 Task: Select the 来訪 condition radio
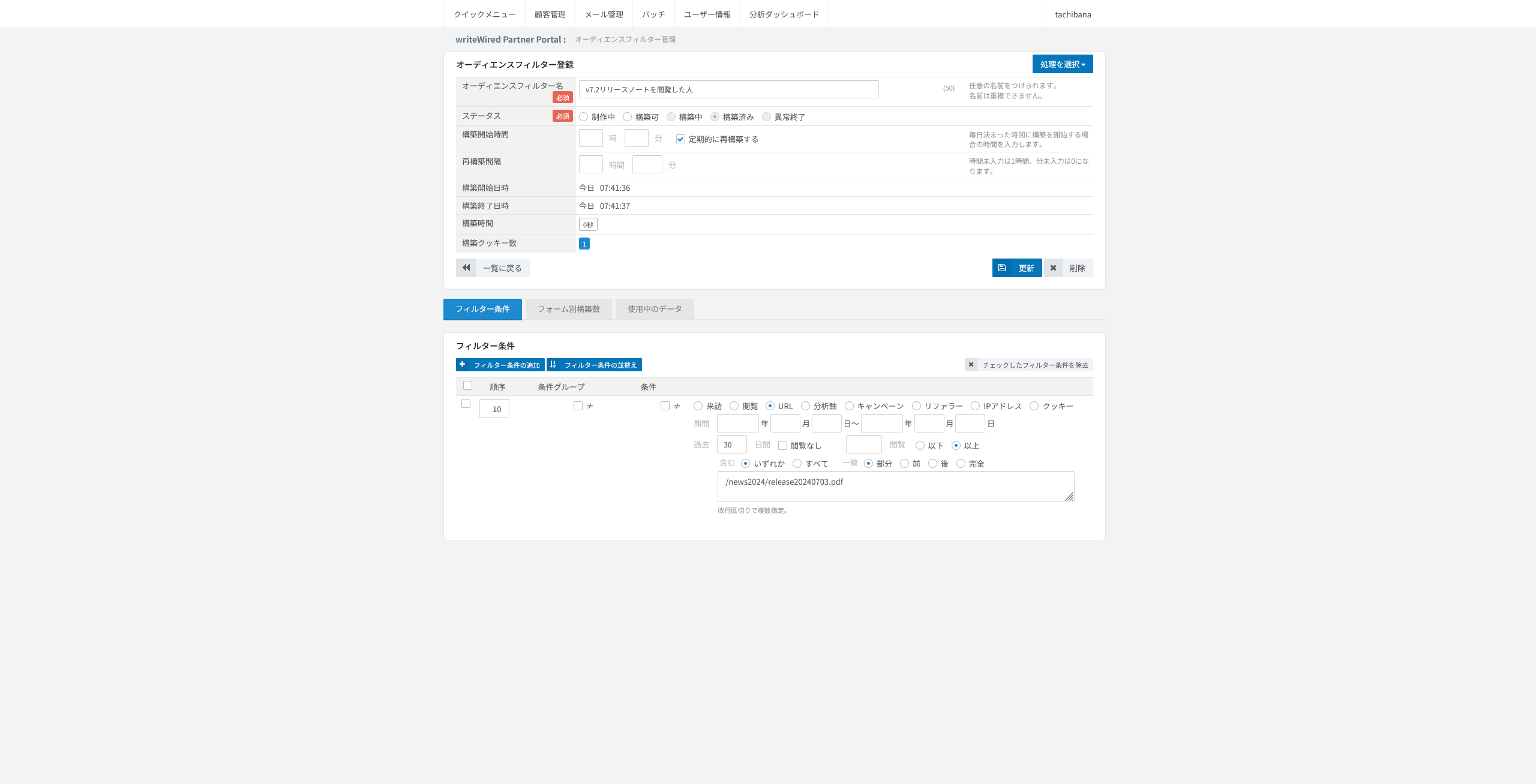(698, 406)
